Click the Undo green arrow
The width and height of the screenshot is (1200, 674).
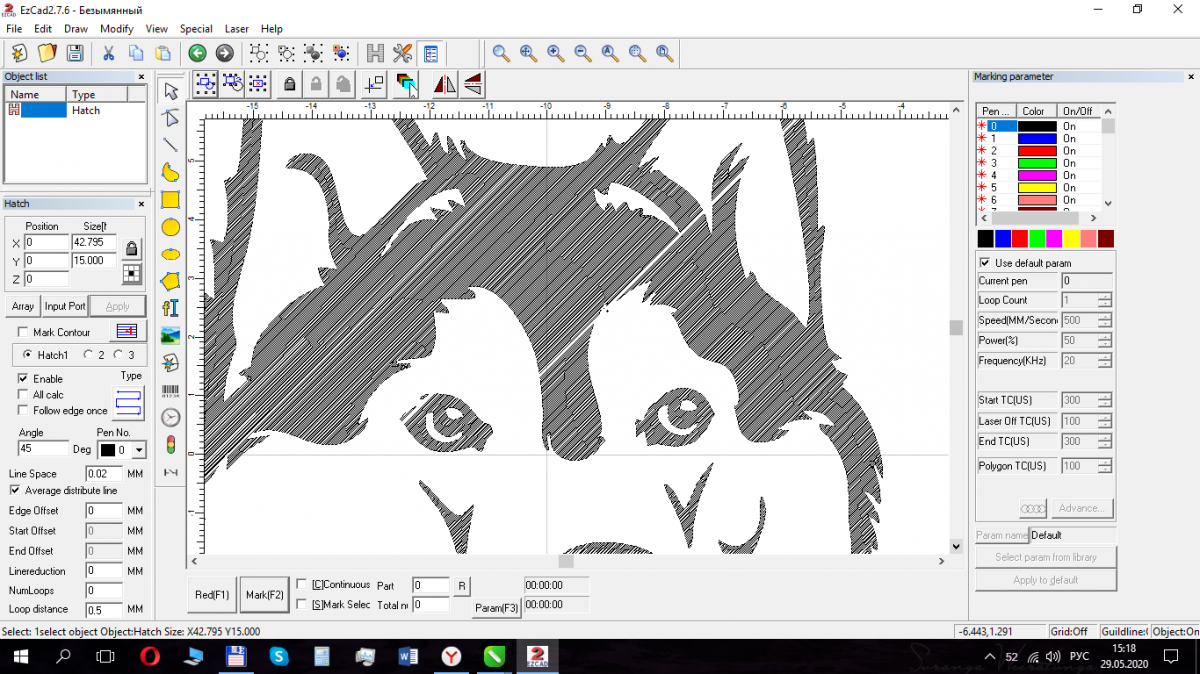pyautogui.click(x=197, y=53)
